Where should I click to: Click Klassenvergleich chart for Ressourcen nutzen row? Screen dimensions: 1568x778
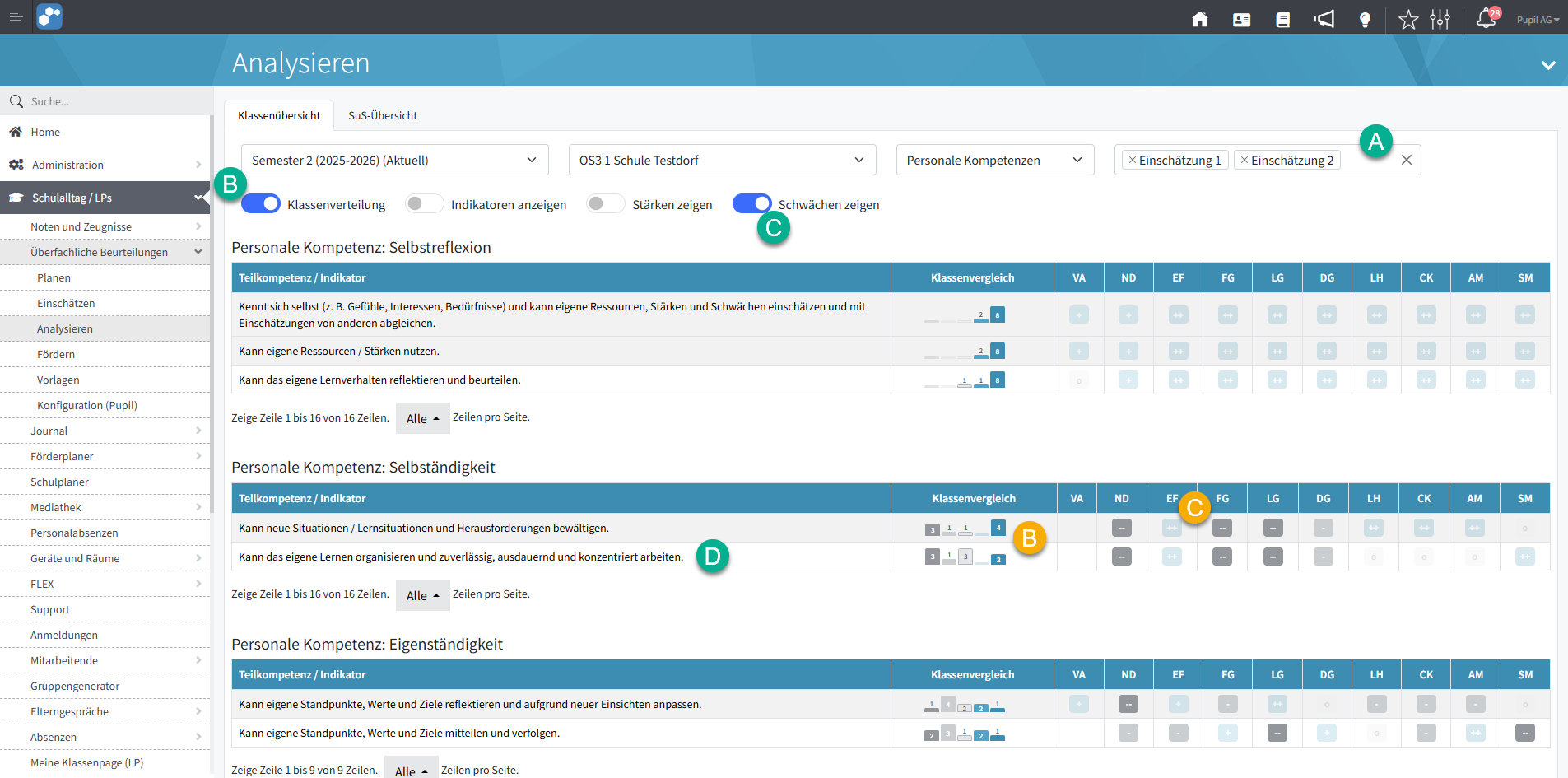point(965,352)
